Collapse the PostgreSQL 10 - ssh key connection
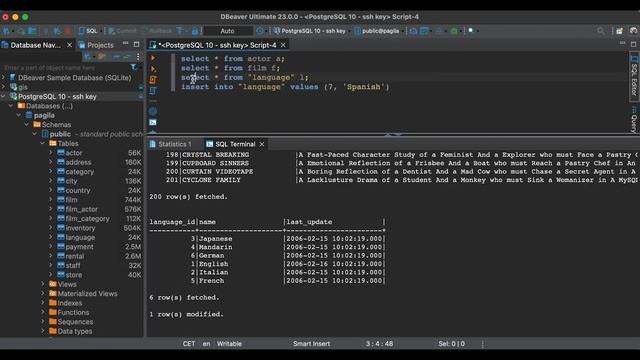 pos(4,96)
